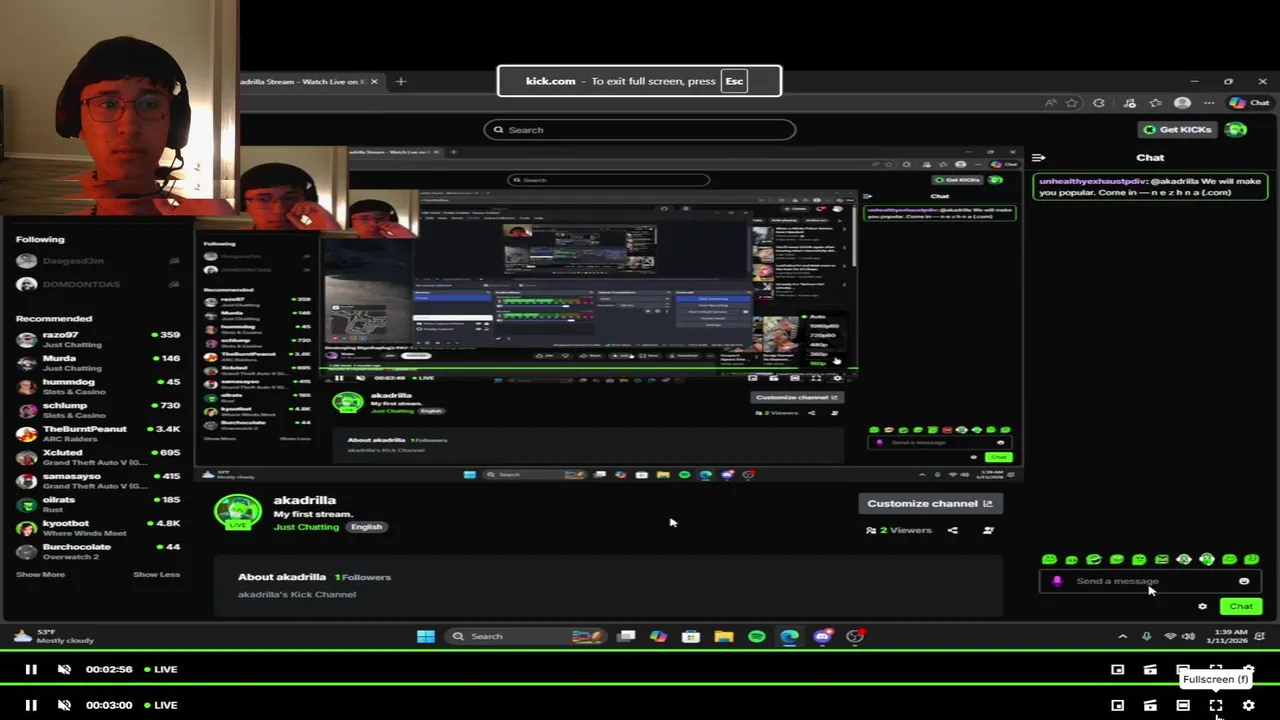
Task: Open akadrilla's LIVE avatar
Action: coord(238,511)
